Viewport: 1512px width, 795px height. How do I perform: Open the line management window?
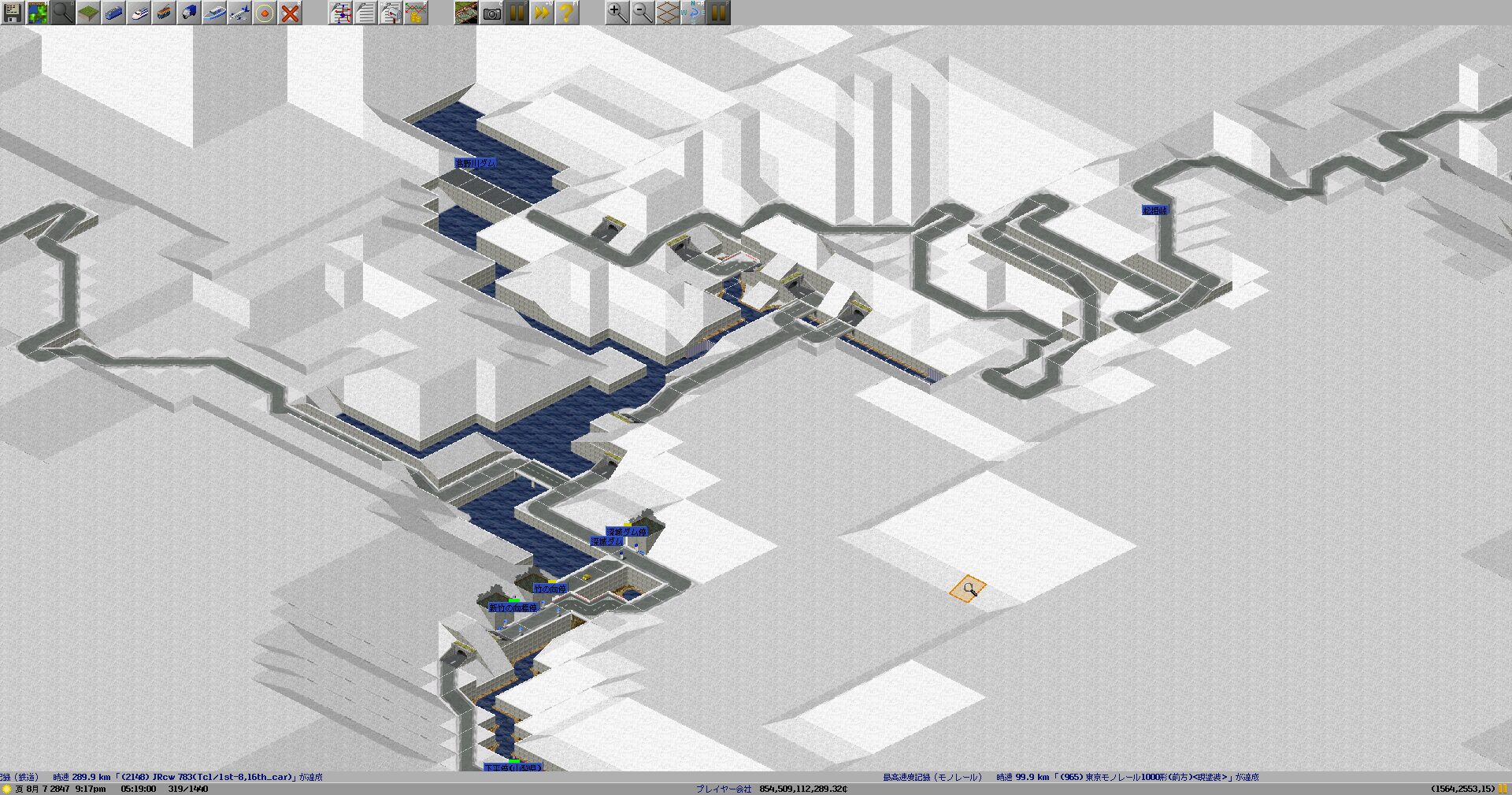340,13
